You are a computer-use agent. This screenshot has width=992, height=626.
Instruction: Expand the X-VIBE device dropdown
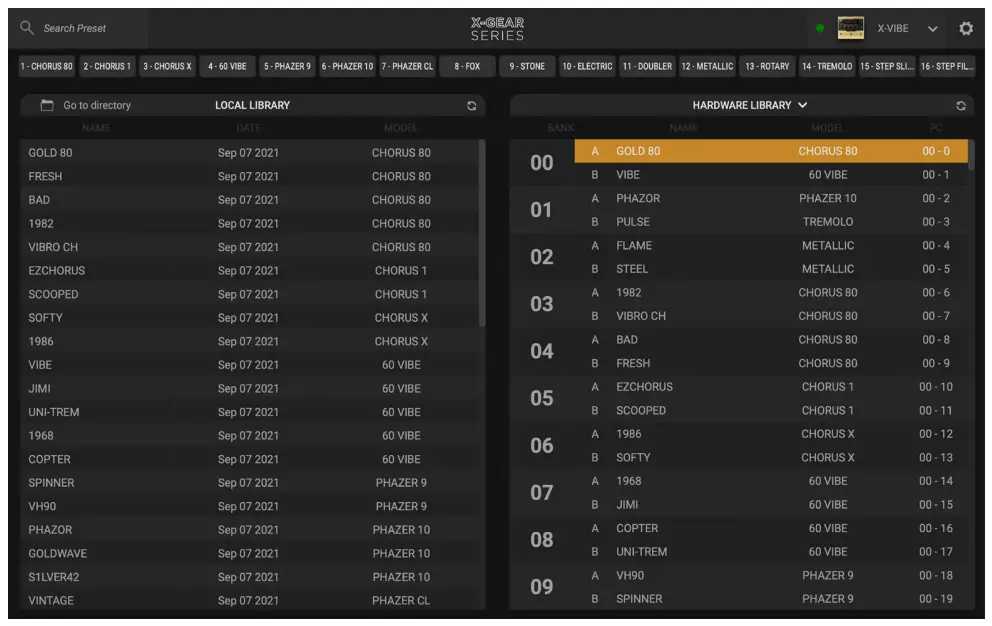tap(932, 28)
